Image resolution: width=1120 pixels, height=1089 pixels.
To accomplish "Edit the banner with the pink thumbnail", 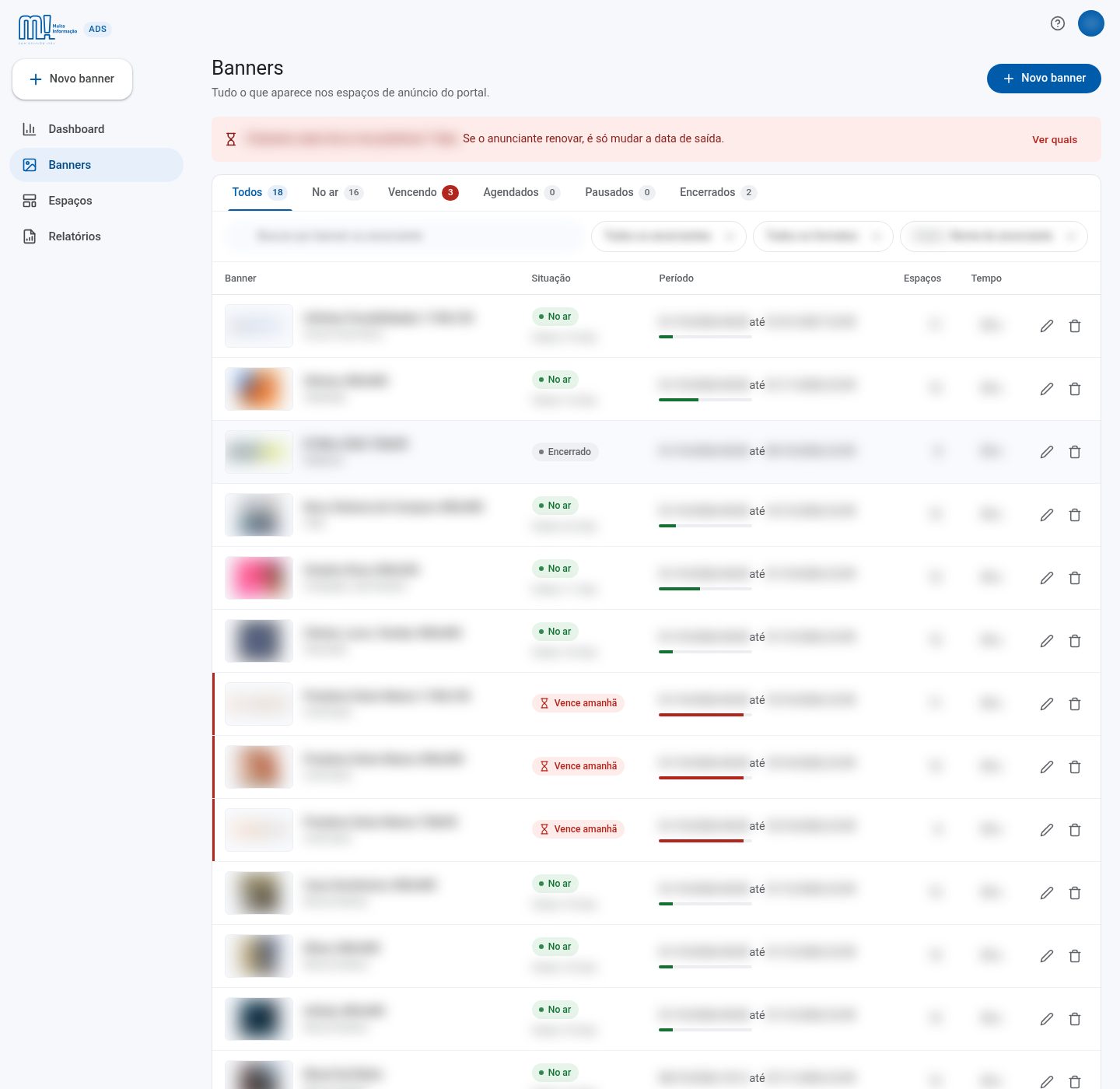I will pos(1047,578).
